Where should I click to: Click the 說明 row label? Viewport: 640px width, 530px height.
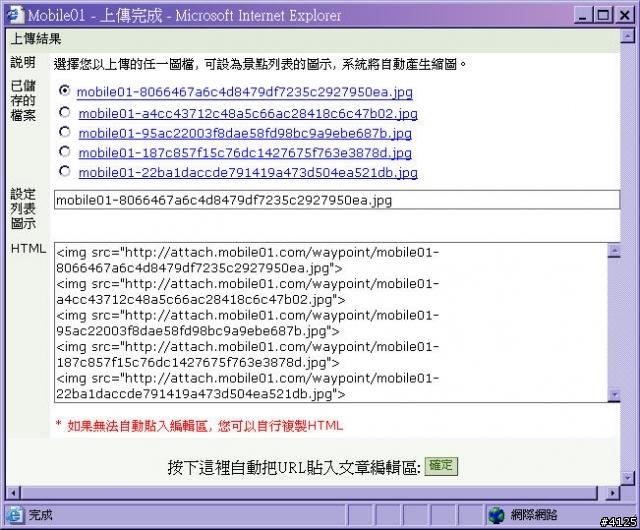coord(23,62)
